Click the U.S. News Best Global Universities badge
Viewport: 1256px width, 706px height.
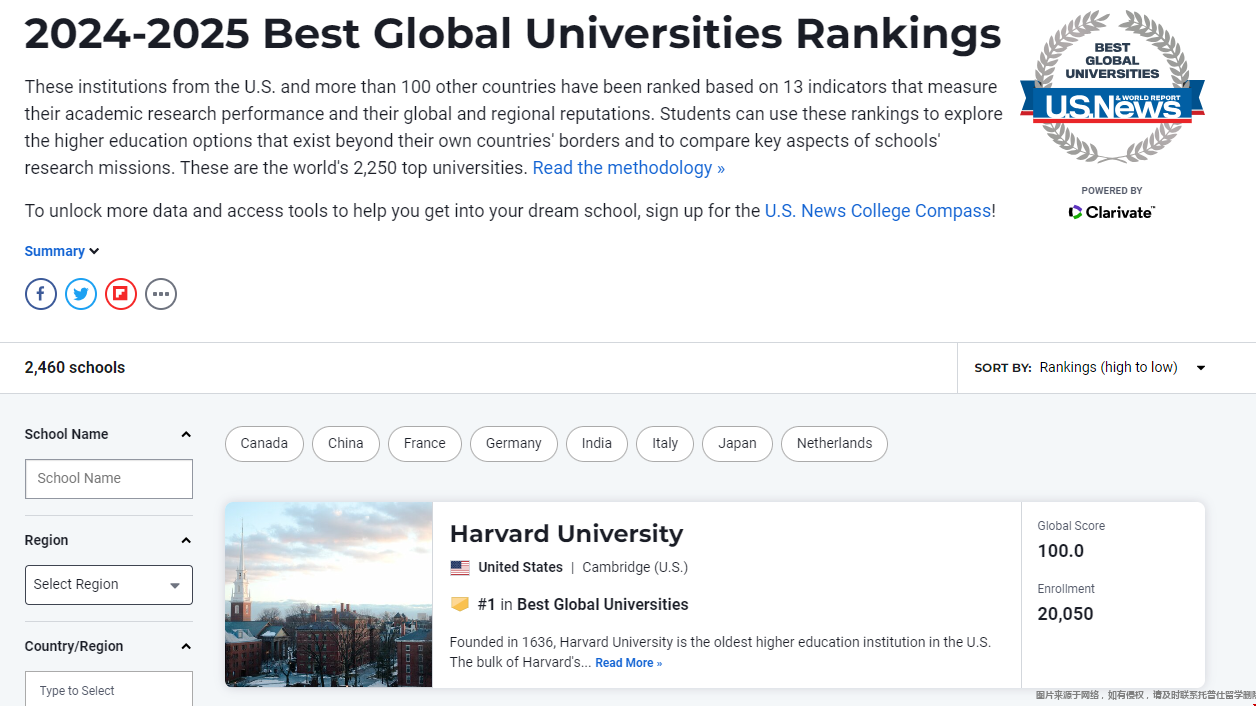(x=1112, y=87)
